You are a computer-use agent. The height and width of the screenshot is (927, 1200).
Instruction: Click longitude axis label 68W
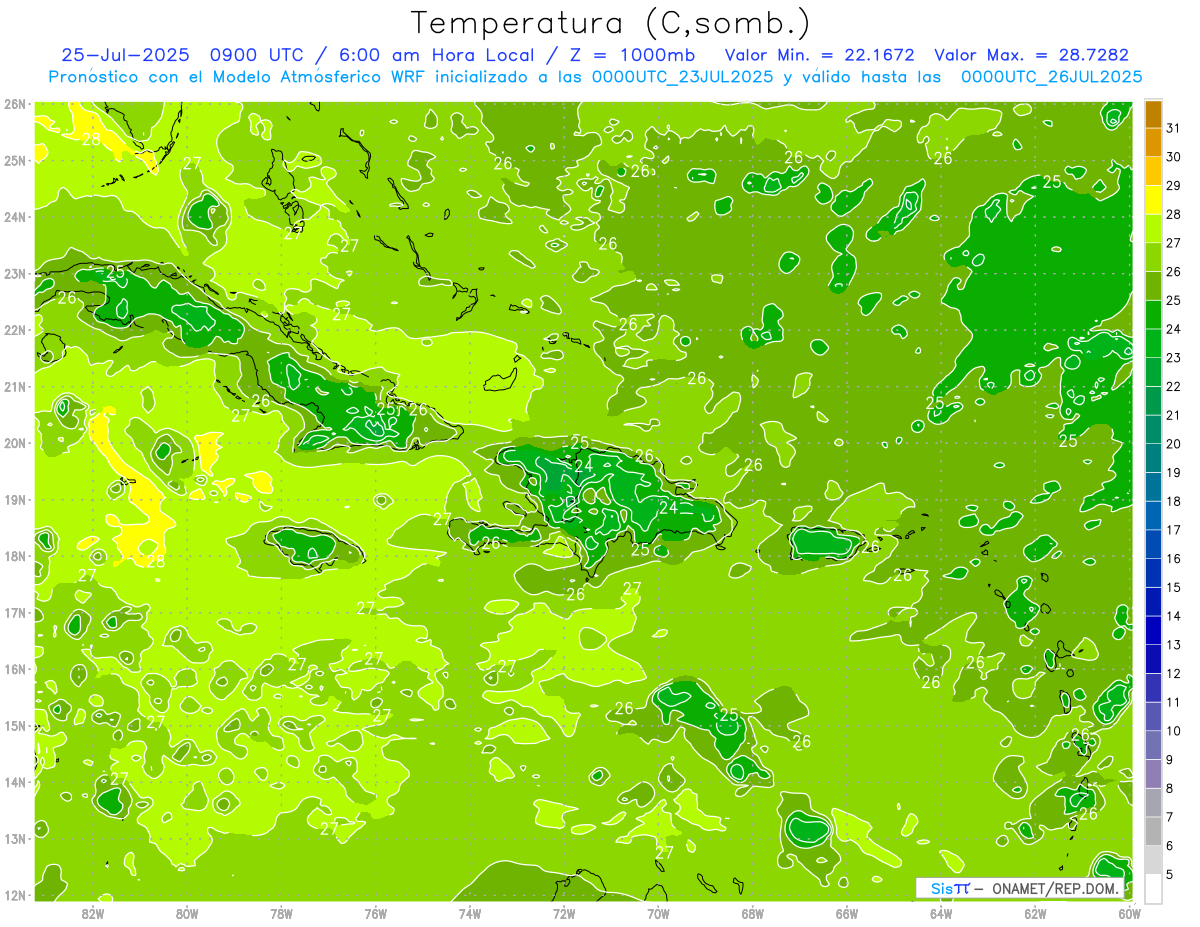pyautogui.click(x=752, y=913)
